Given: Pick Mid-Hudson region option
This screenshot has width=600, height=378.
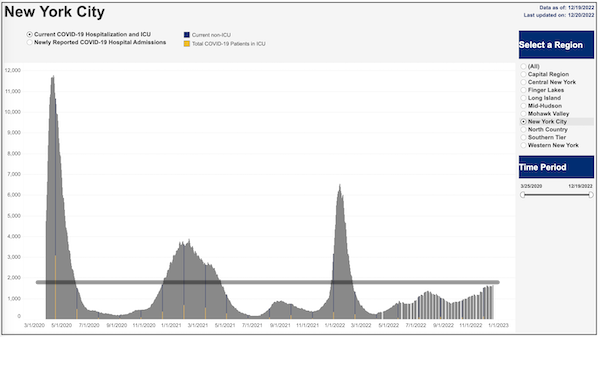Looking at the screenshot, I should (523, 106).
